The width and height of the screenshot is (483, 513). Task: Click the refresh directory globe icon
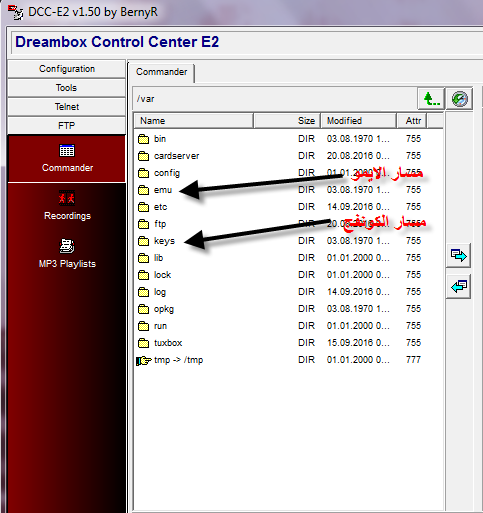[459, 99]
